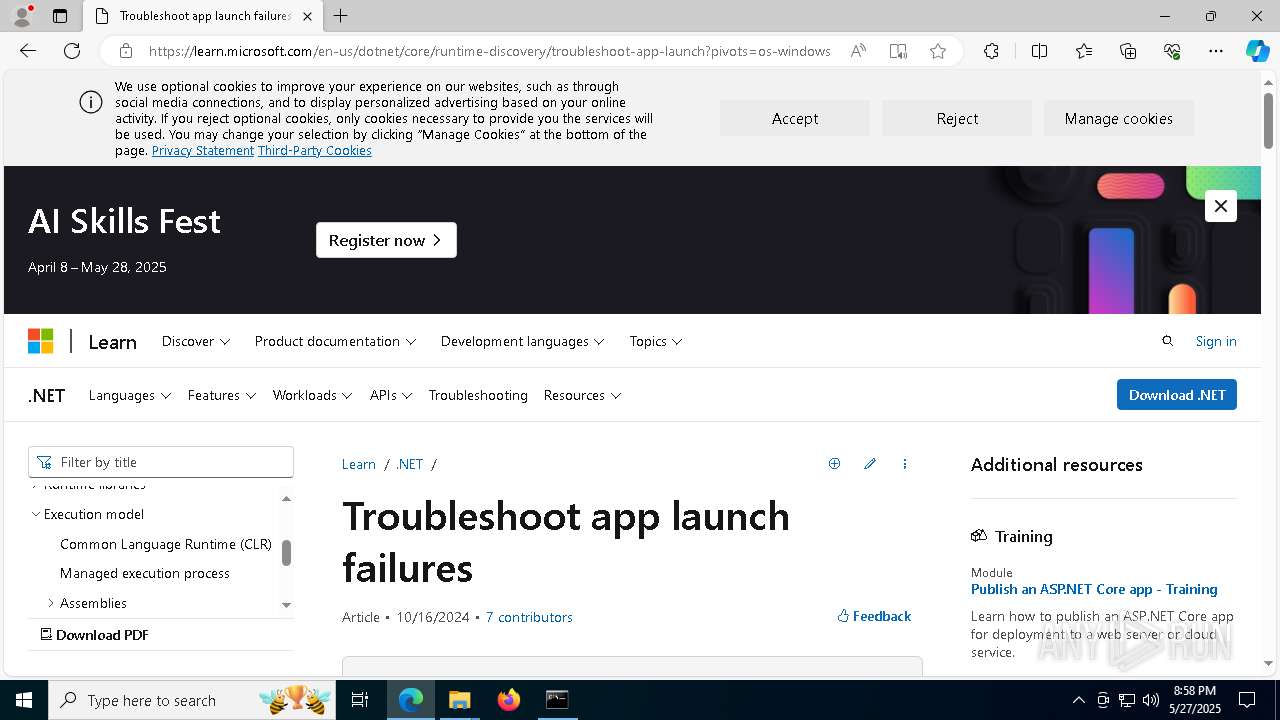Open a new tab with plus
The image size is (1280, 720).
pos(341,16)
